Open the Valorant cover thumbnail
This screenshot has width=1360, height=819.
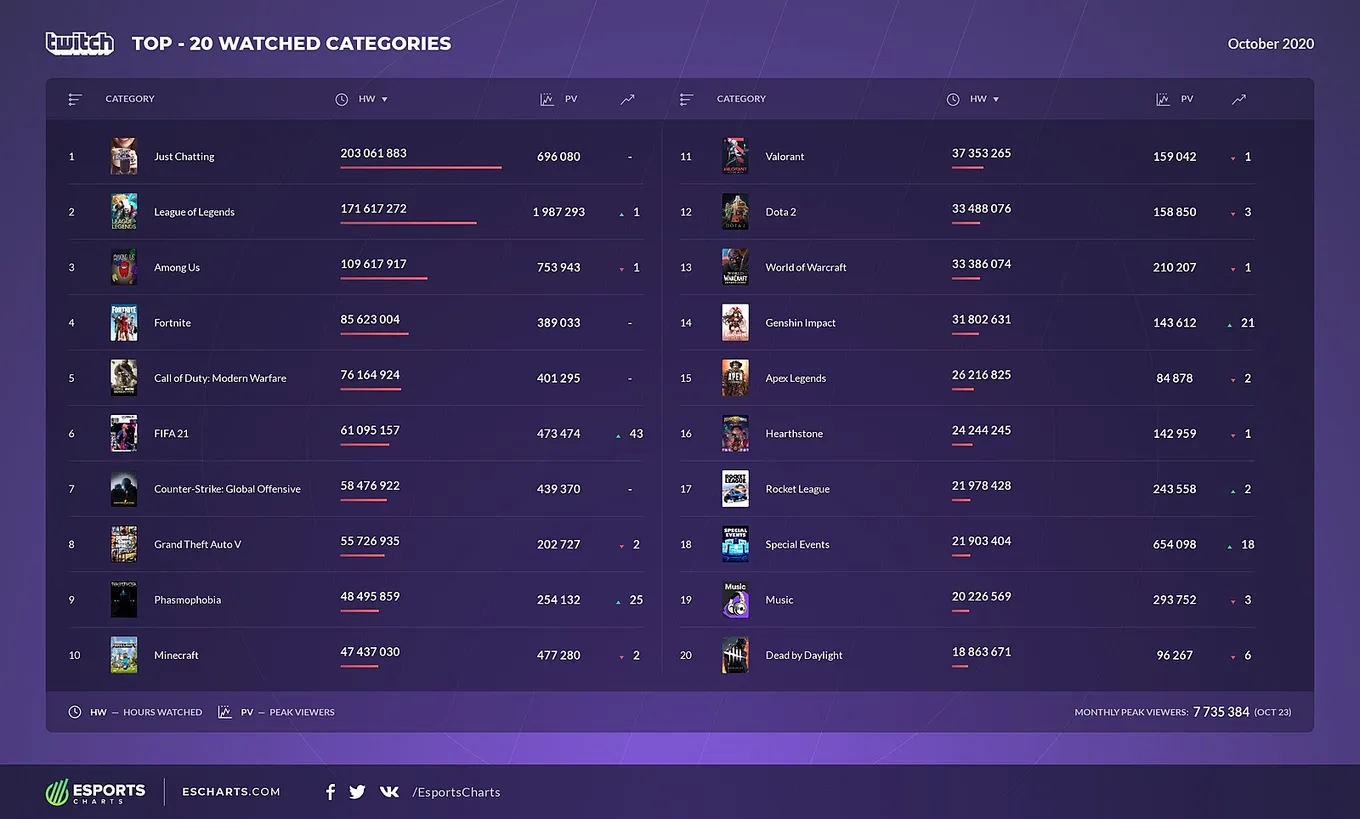(x=735, y=156)
